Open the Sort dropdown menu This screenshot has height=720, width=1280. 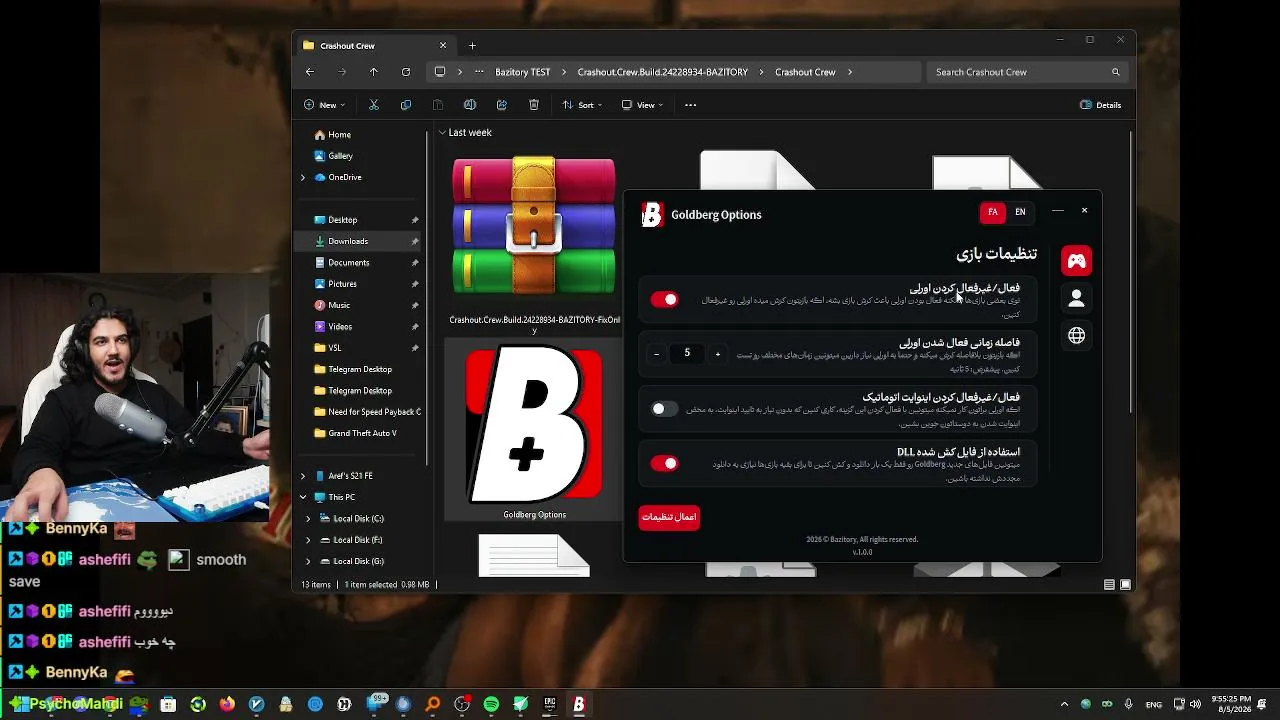tap(582, 105)
